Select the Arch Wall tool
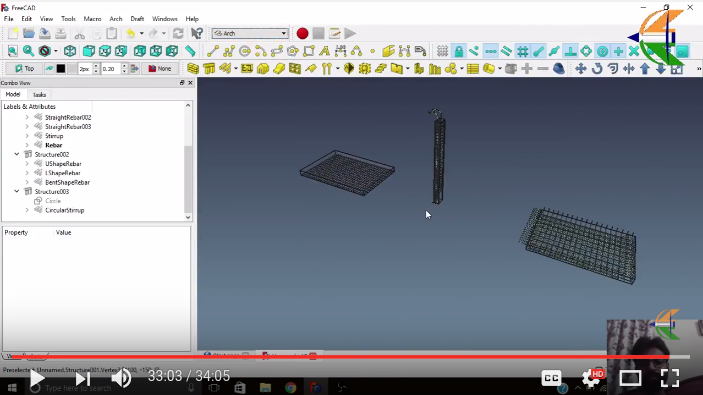Viewport: 703px width, 395px height. tap(193, 69)
